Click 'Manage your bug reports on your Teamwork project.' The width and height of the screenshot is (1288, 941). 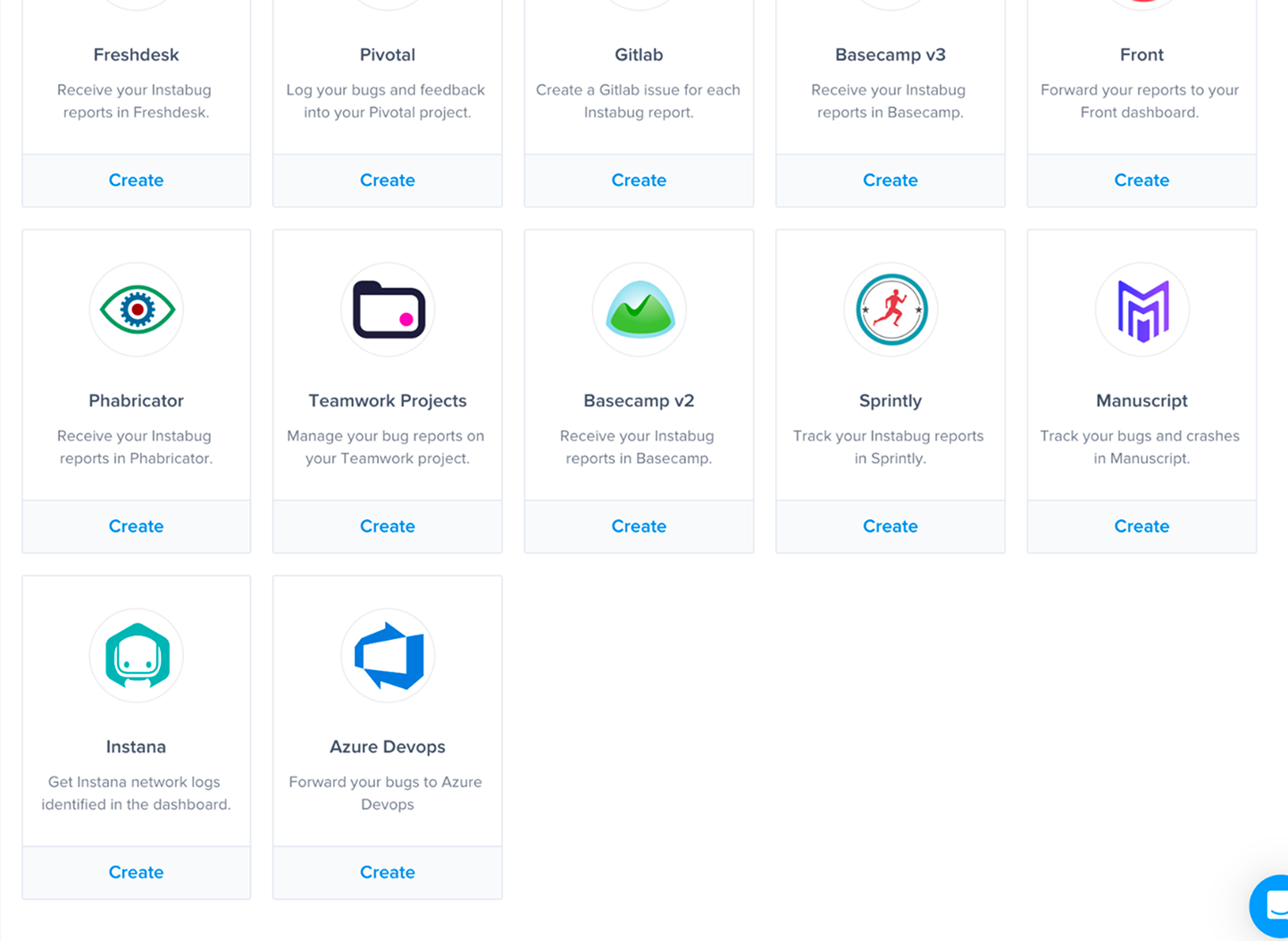click(386, 447)
